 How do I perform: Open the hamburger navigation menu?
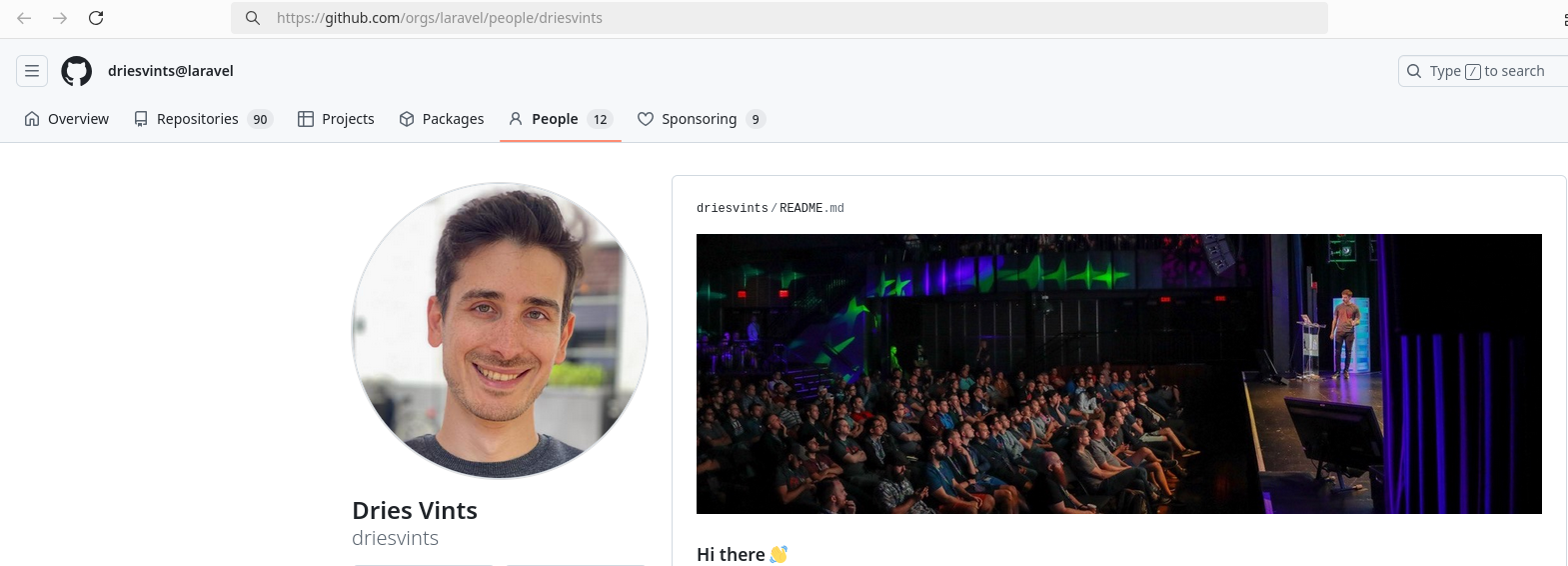[x=32, y=71]
